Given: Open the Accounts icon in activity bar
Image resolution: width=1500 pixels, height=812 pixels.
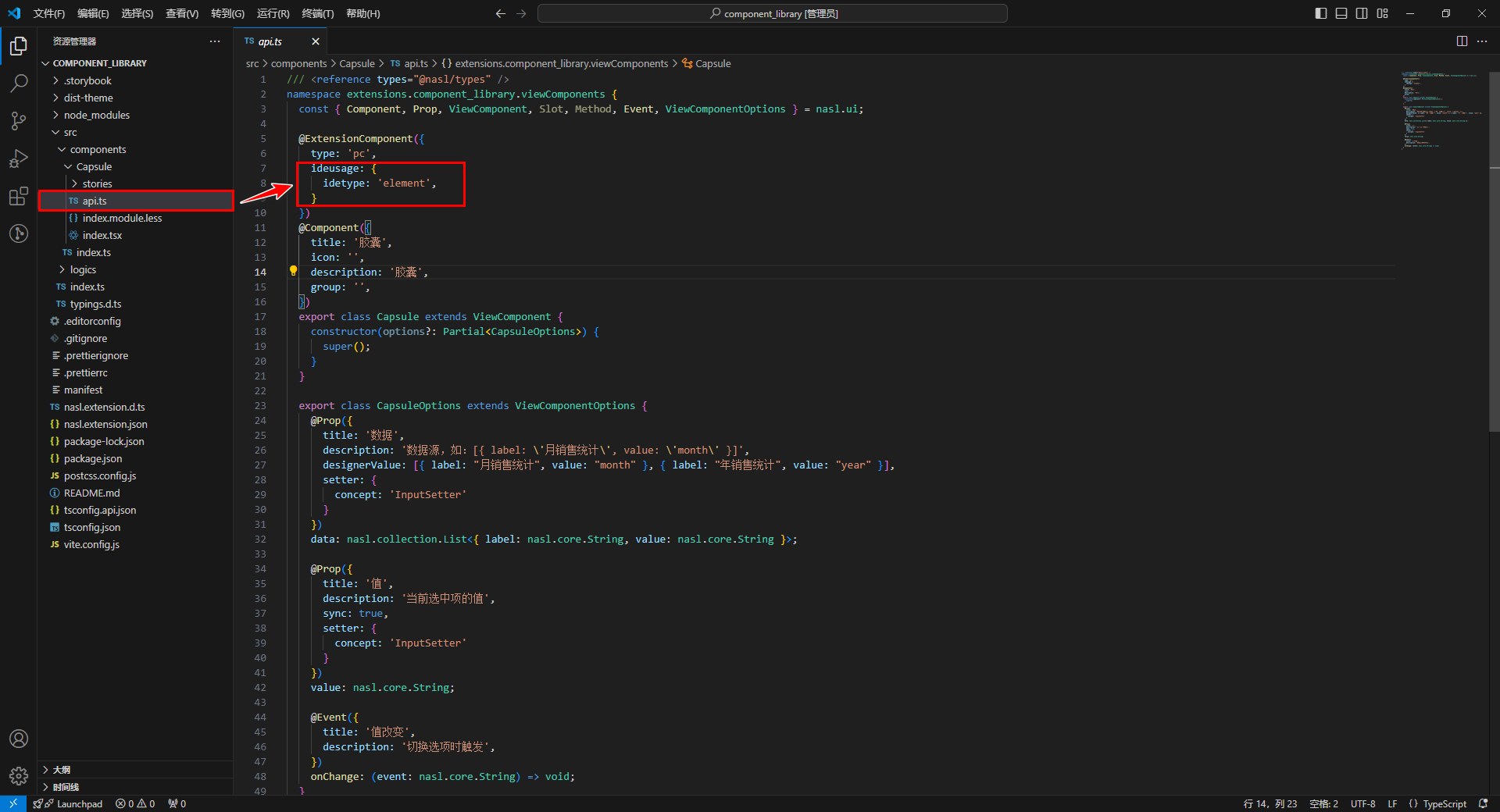Looking at the screenshot, I should (19, 739).
